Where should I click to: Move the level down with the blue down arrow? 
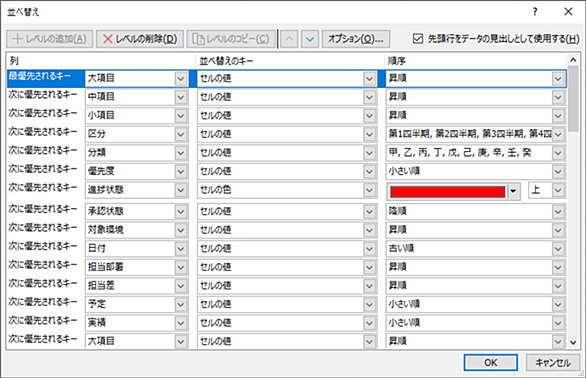tap(310, 39)
